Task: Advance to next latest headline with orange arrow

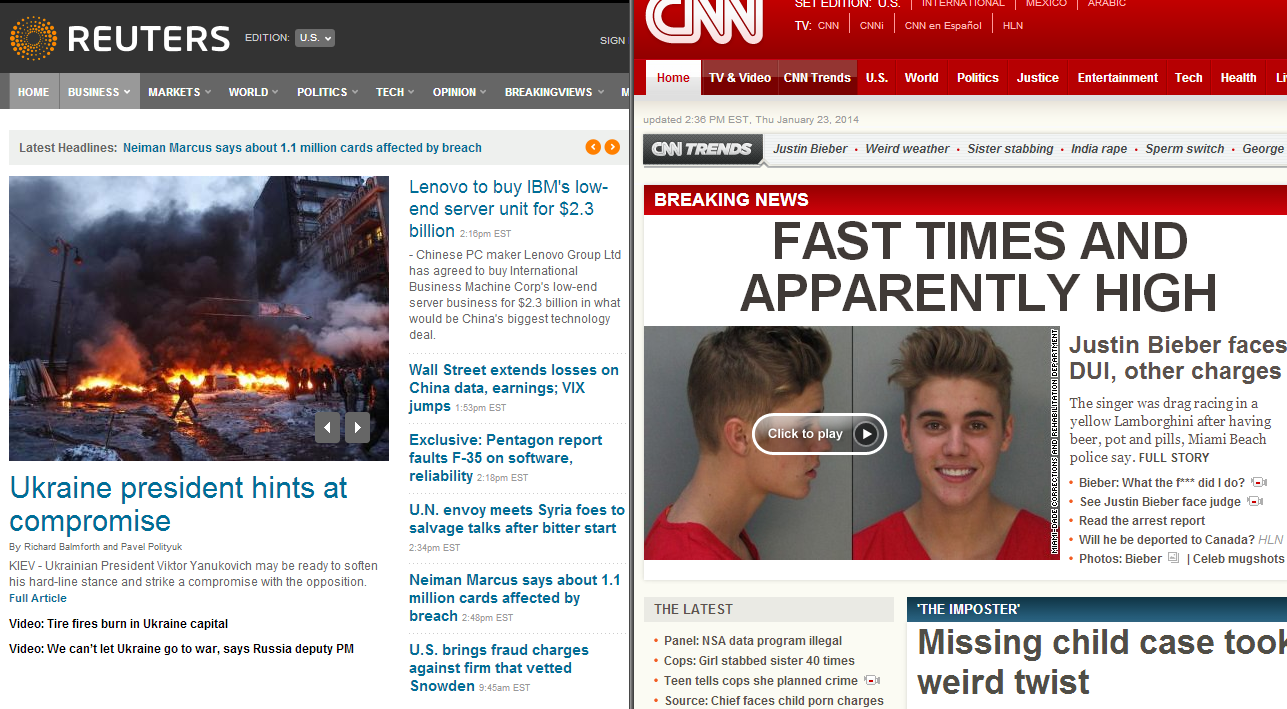Action: (612, 147)
